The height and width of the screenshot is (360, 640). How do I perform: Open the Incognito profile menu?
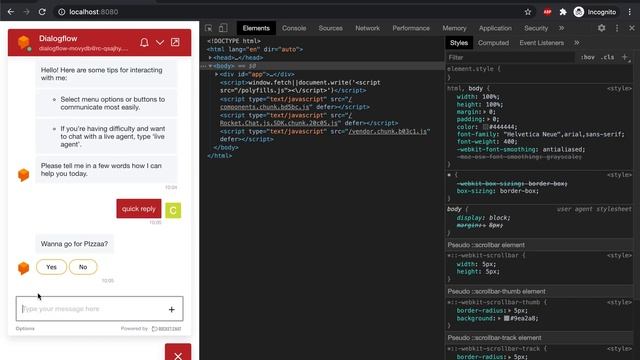(595, 12)
